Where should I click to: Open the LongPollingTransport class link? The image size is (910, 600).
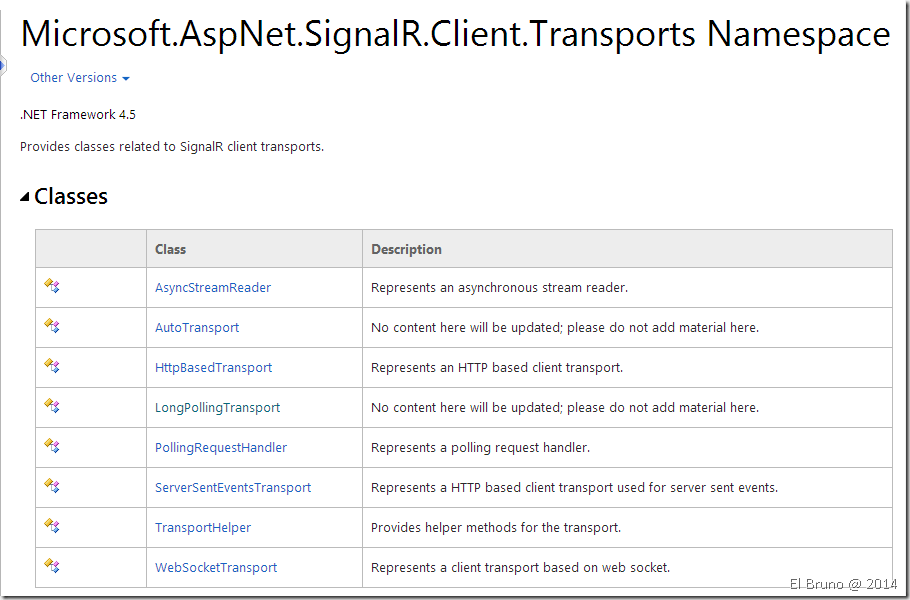click(217, 408)
